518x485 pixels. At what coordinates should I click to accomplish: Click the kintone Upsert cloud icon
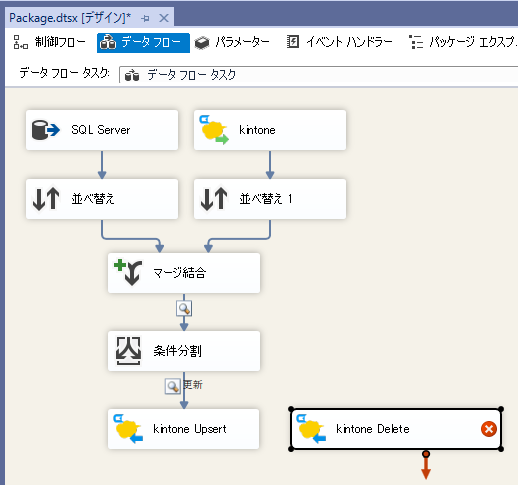(x=128, y=429)
